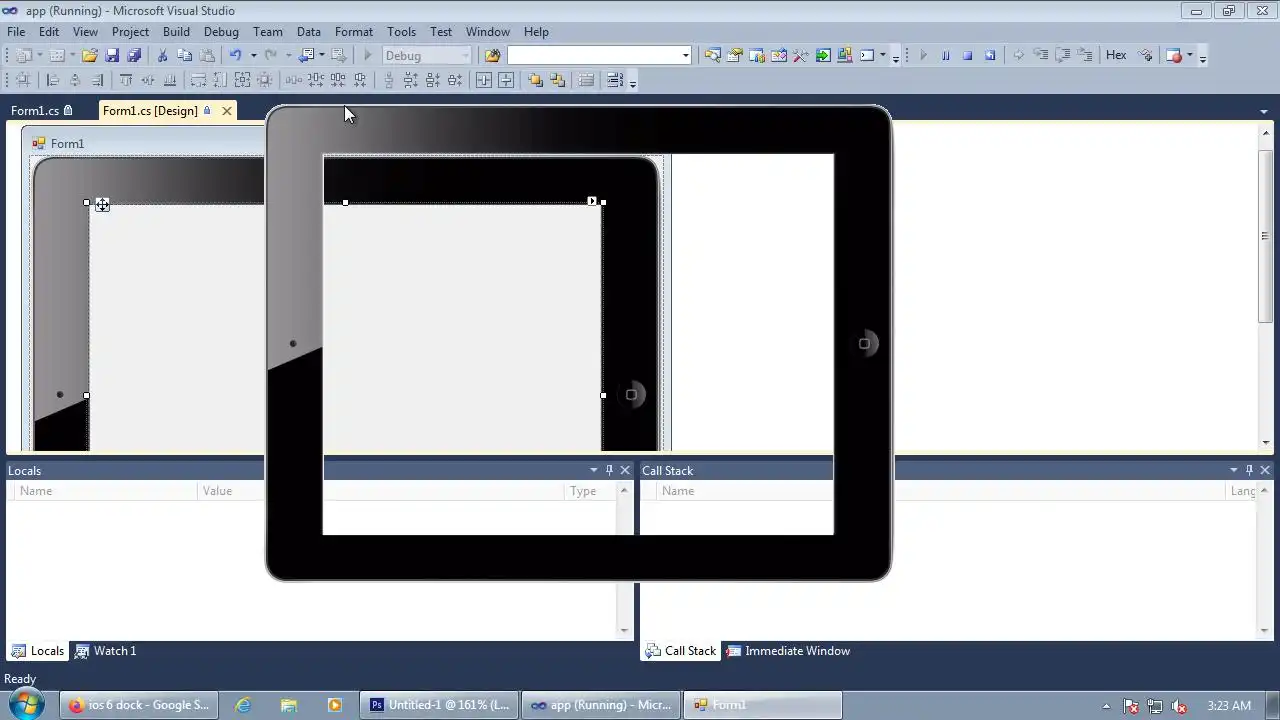Close the Form1.cs [Design] tab

[x=226, y=111]
